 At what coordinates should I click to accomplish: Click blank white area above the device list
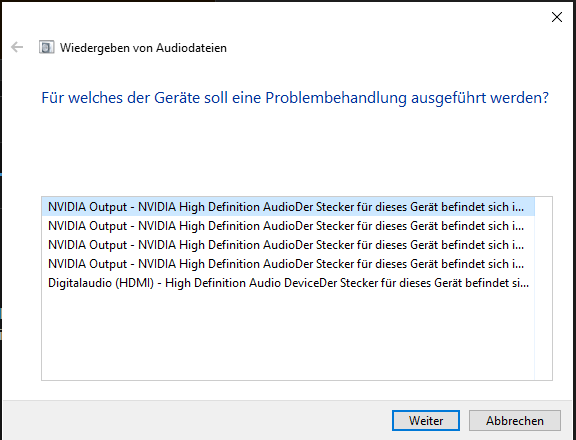click(295, 152)
